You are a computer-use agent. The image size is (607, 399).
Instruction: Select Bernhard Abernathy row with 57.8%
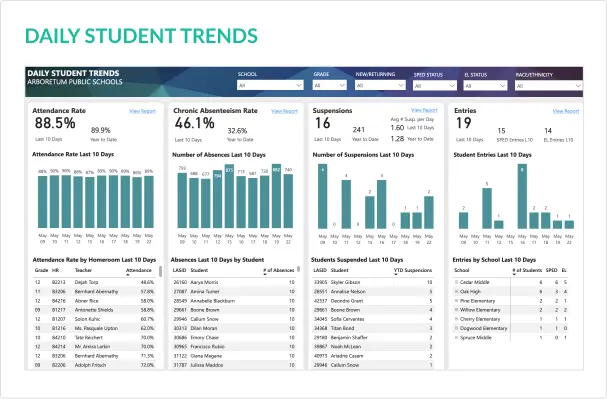[x=94, y=291]
